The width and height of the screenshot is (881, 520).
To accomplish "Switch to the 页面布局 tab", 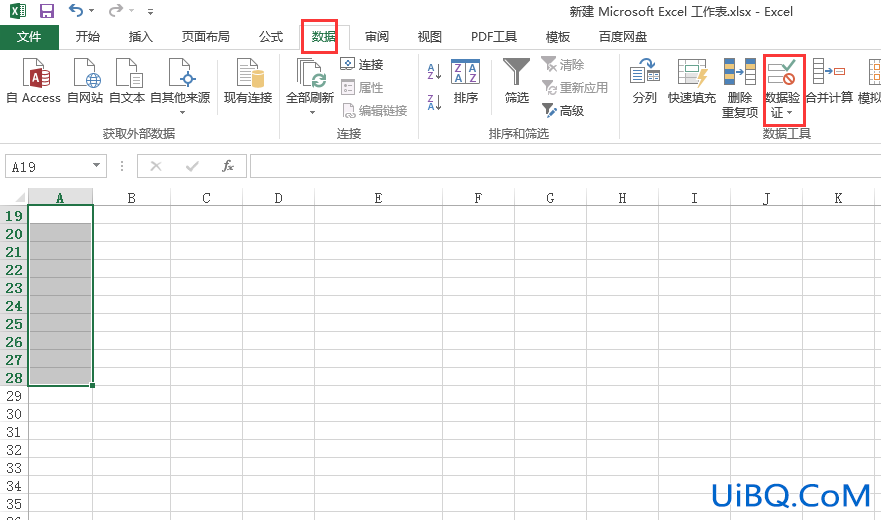I will (206, 37).
